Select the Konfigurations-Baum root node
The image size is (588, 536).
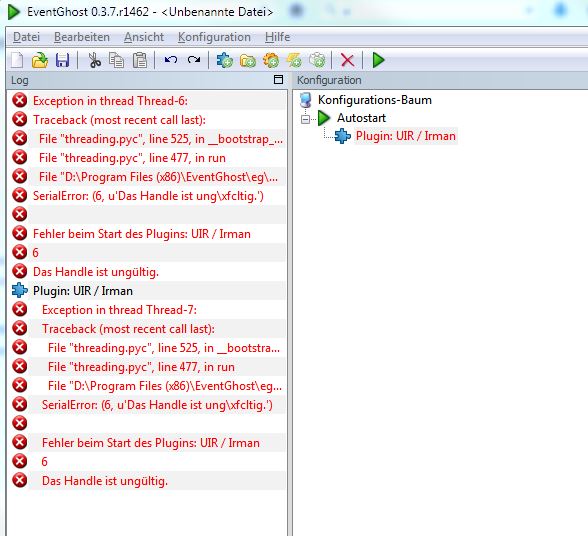tap(375, 100)
